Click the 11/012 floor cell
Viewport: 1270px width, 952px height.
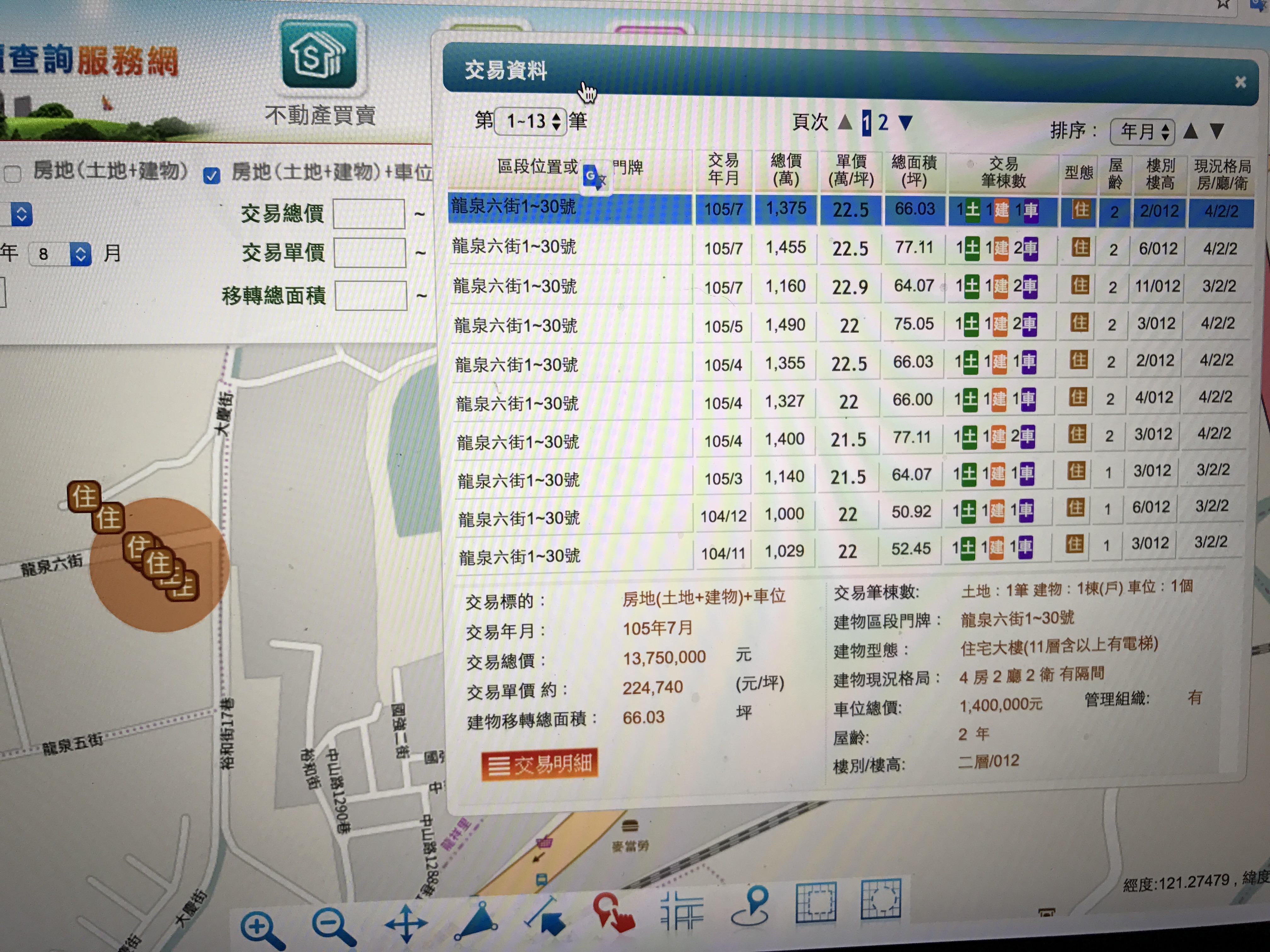click(x=1157, y=286)
